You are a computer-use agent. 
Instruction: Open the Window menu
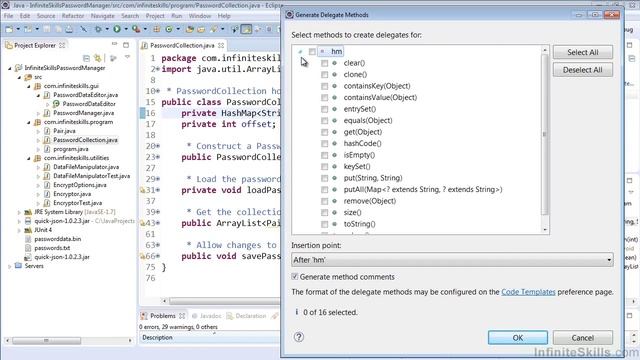pyautogui.click(x=200, y=16)
